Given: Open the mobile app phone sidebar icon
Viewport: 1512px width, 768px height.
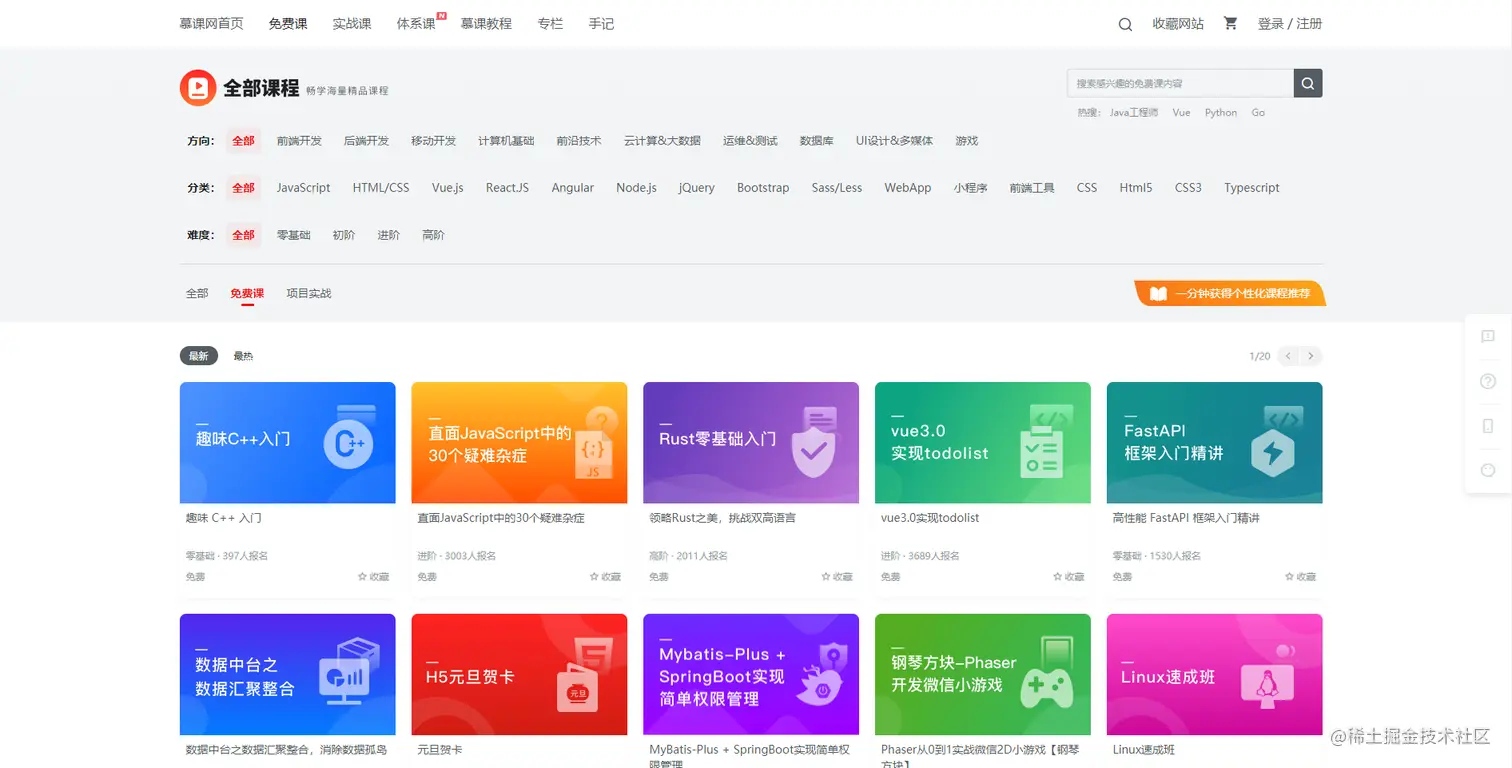Looking at the screenshot, I should [1488, 426].
